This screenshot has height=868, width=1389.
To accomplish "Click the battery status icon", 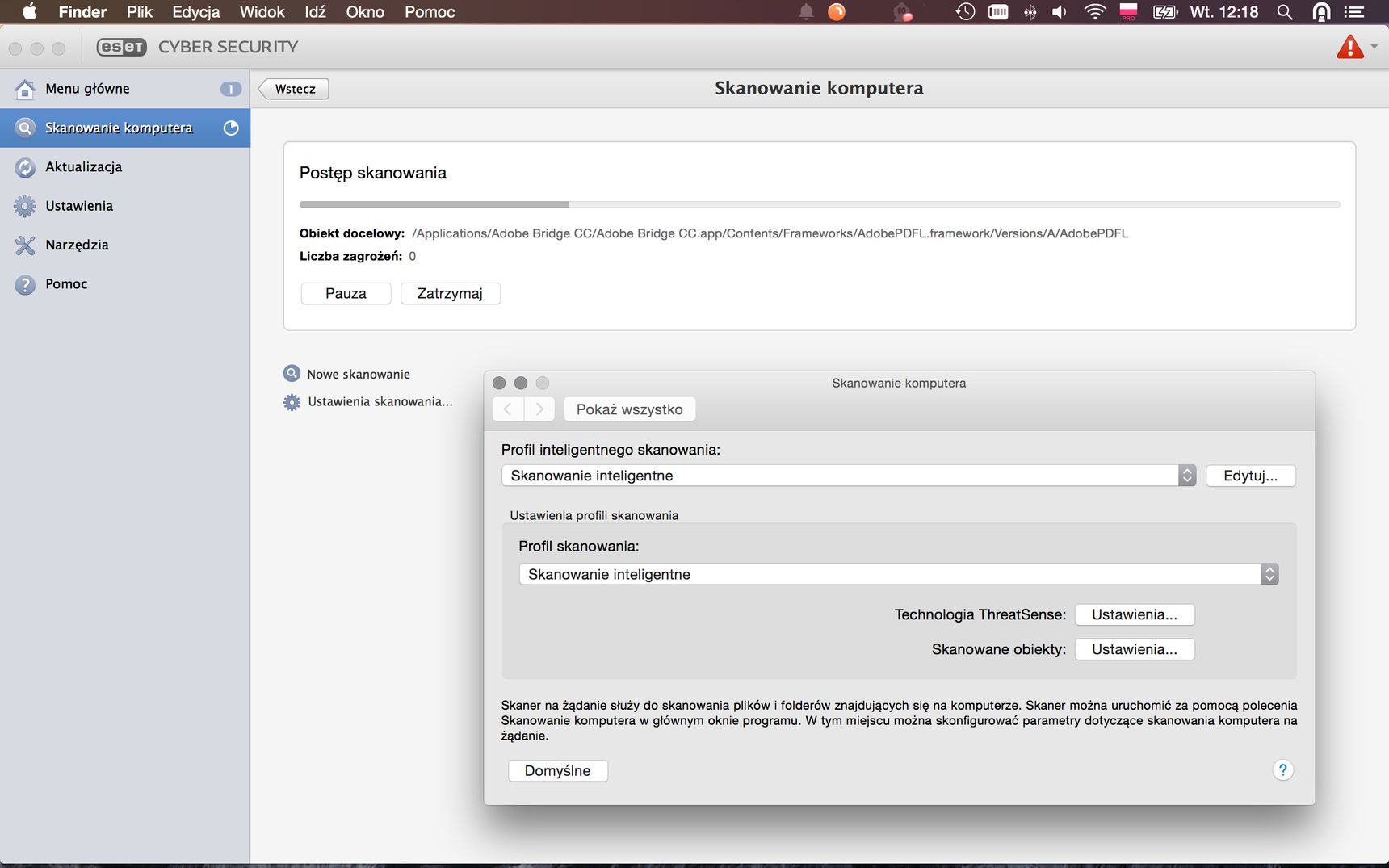I will 1165,11.
